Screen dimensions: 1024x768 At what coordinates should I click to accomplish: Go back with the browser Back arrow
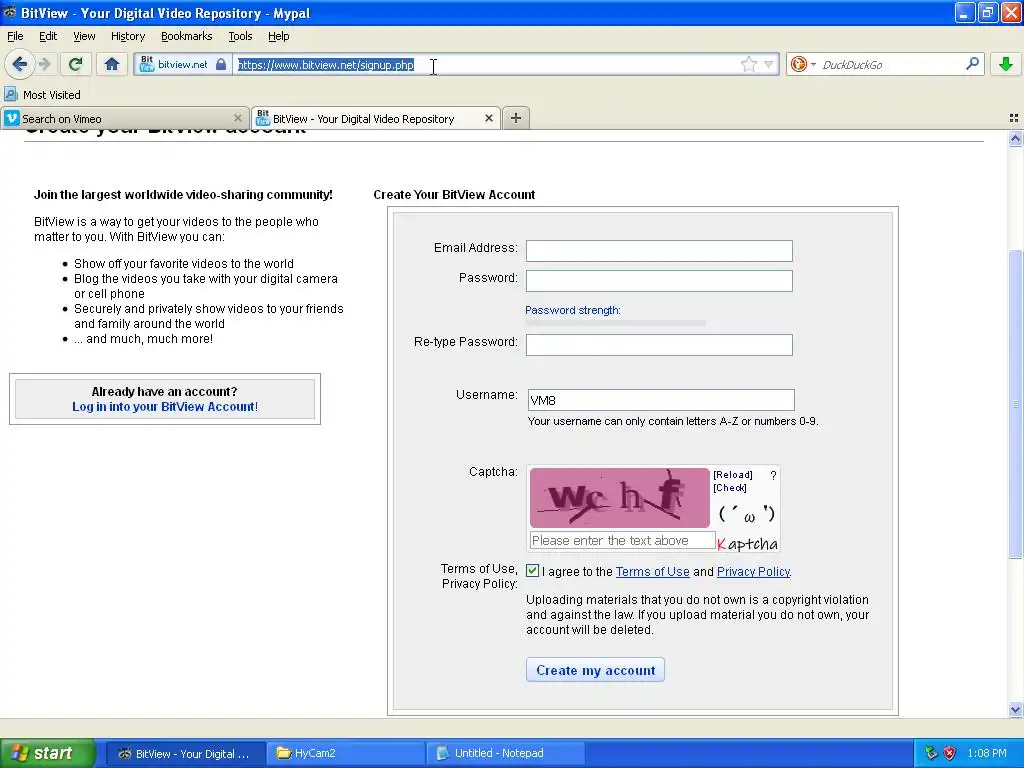[19, 64]
